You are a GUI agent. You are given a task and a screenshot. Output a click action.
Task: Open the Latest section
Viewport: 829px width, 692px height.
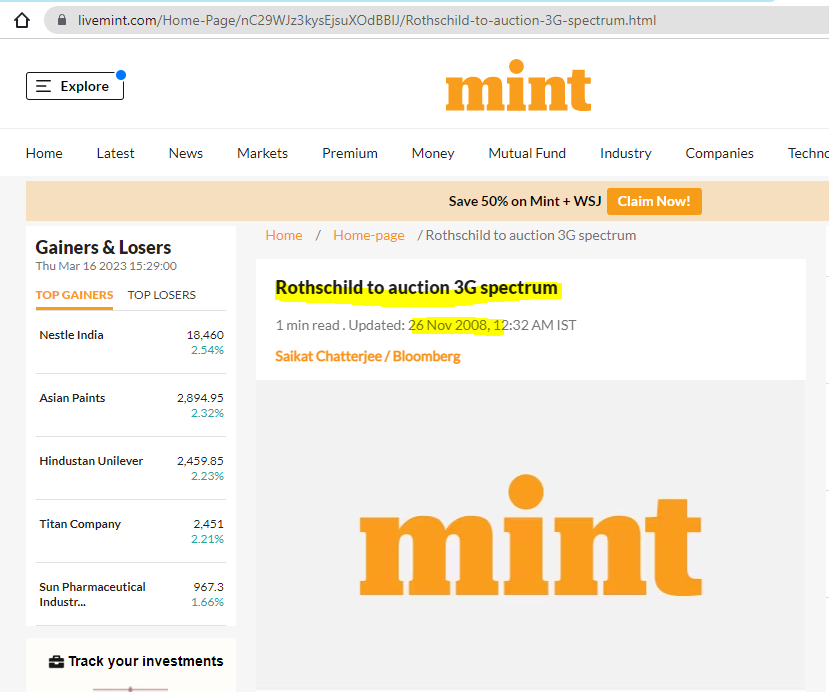[115, 153]
